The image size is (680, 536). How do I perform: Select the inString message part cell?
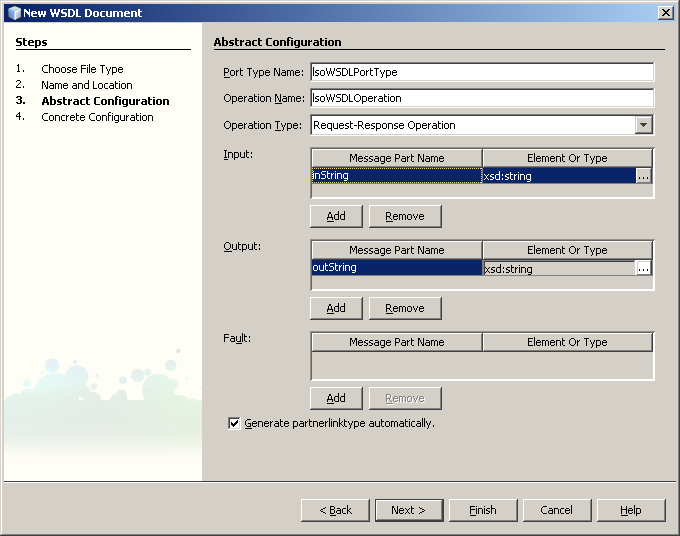(396, 176)
